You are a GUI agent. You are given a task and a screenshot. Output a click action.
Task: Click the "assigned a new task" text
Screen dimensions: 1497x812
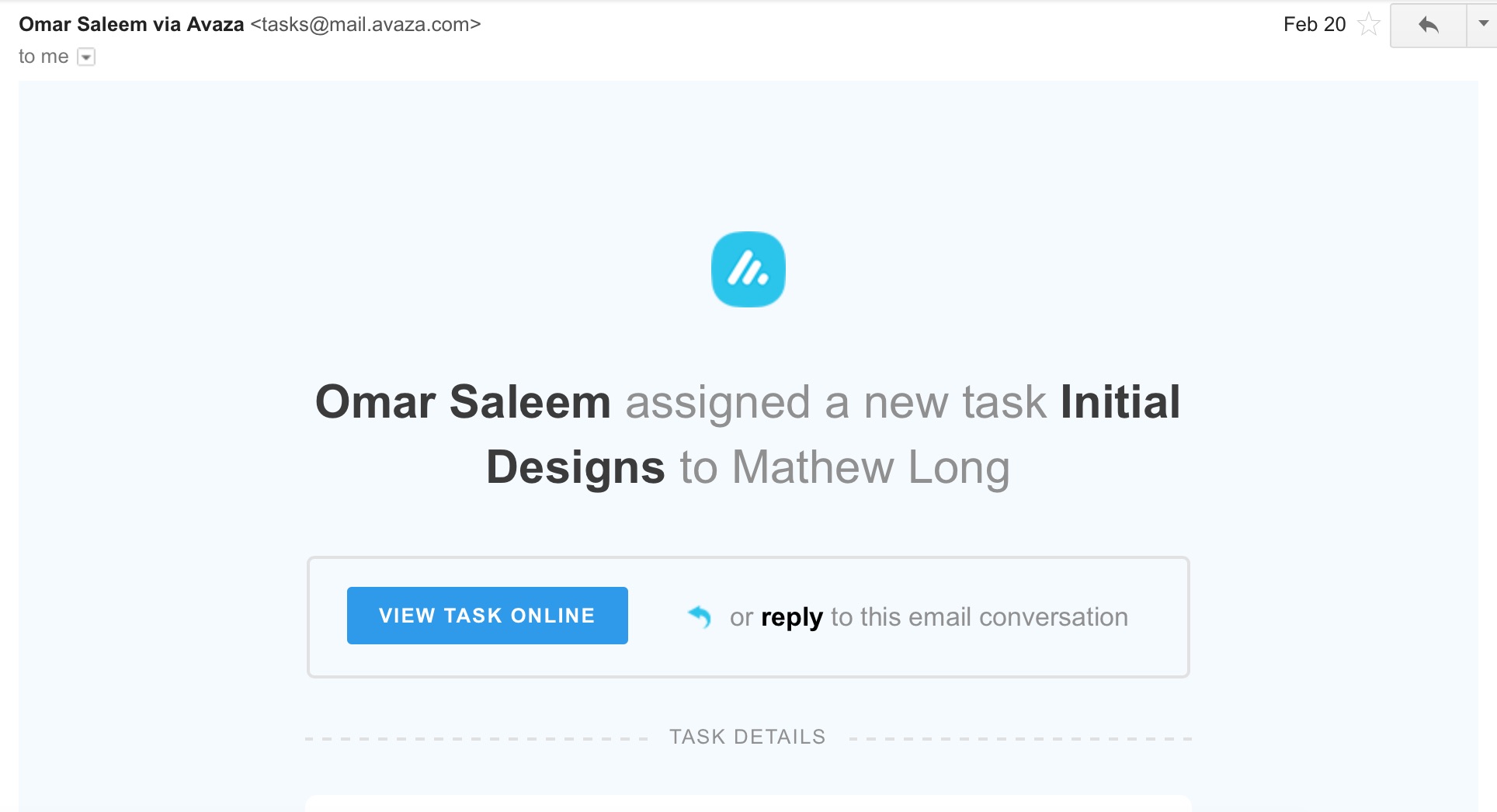pos(835,402)
